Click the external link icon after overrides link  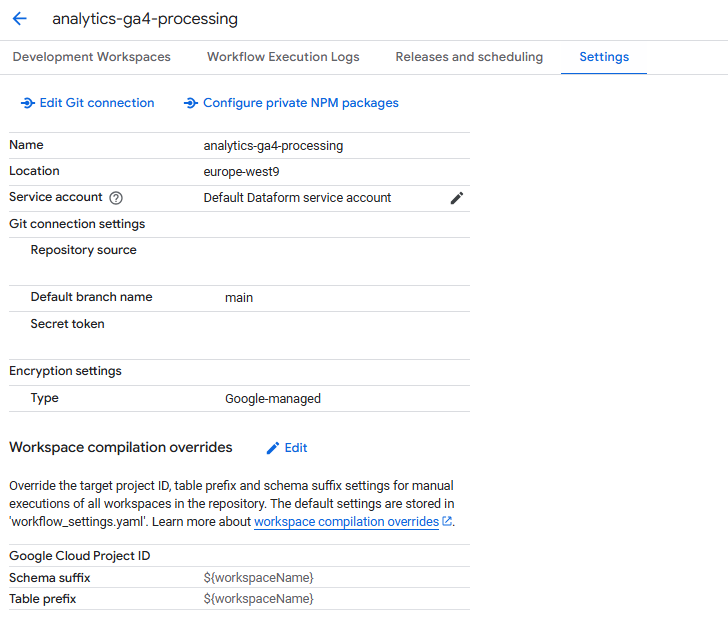coord(447,521)
